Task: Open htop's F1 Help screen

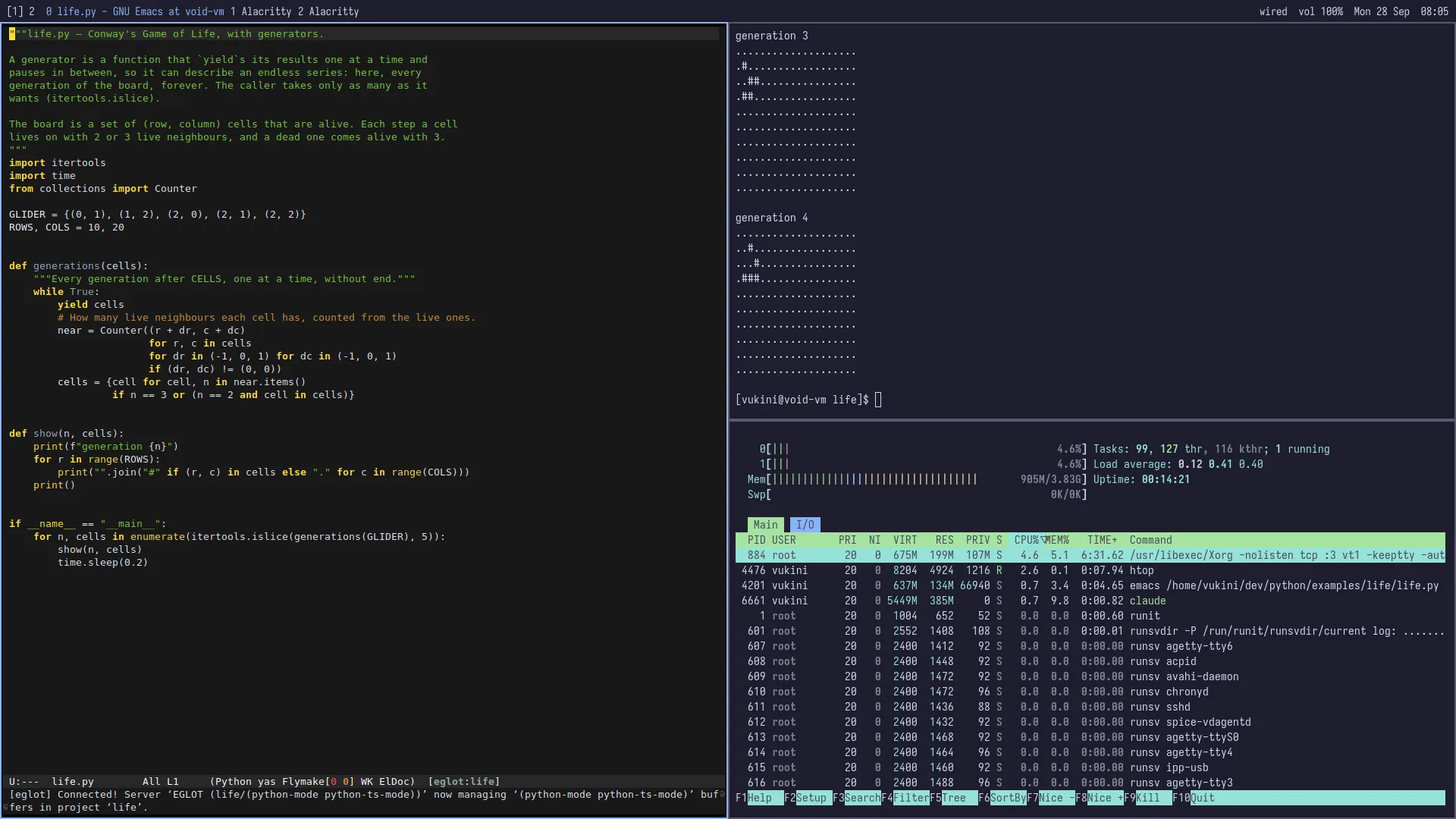Action: coord(759,798)
